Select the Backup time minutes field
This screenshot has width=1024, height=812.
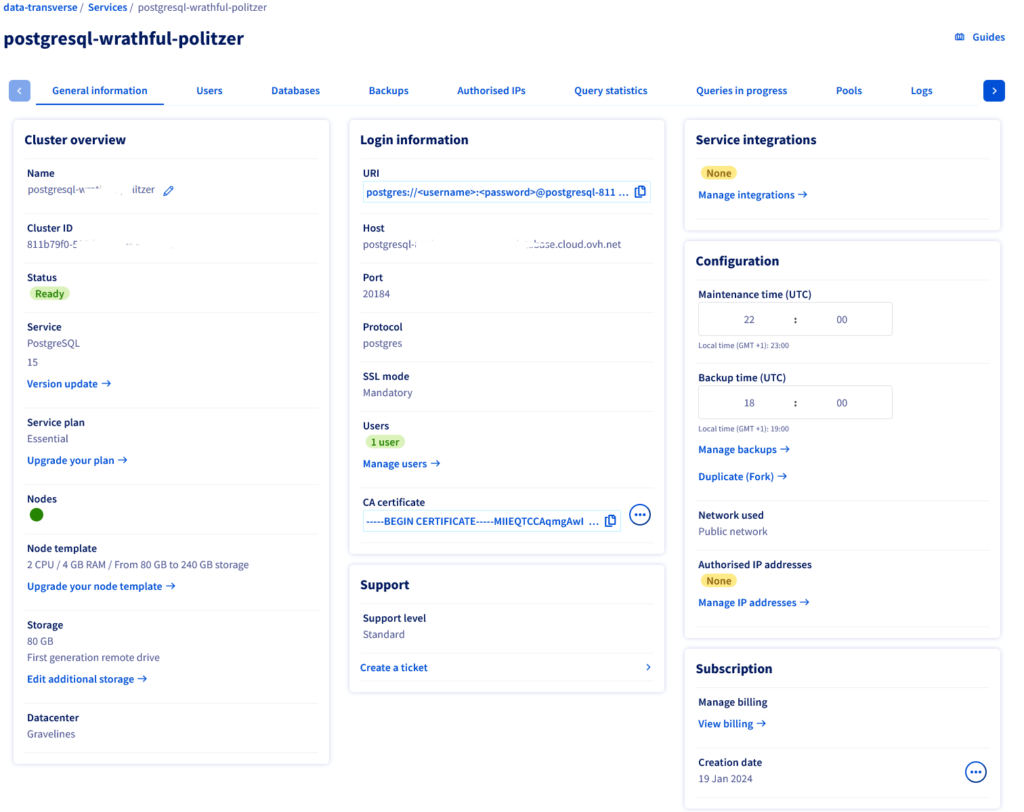click(842, 403)
